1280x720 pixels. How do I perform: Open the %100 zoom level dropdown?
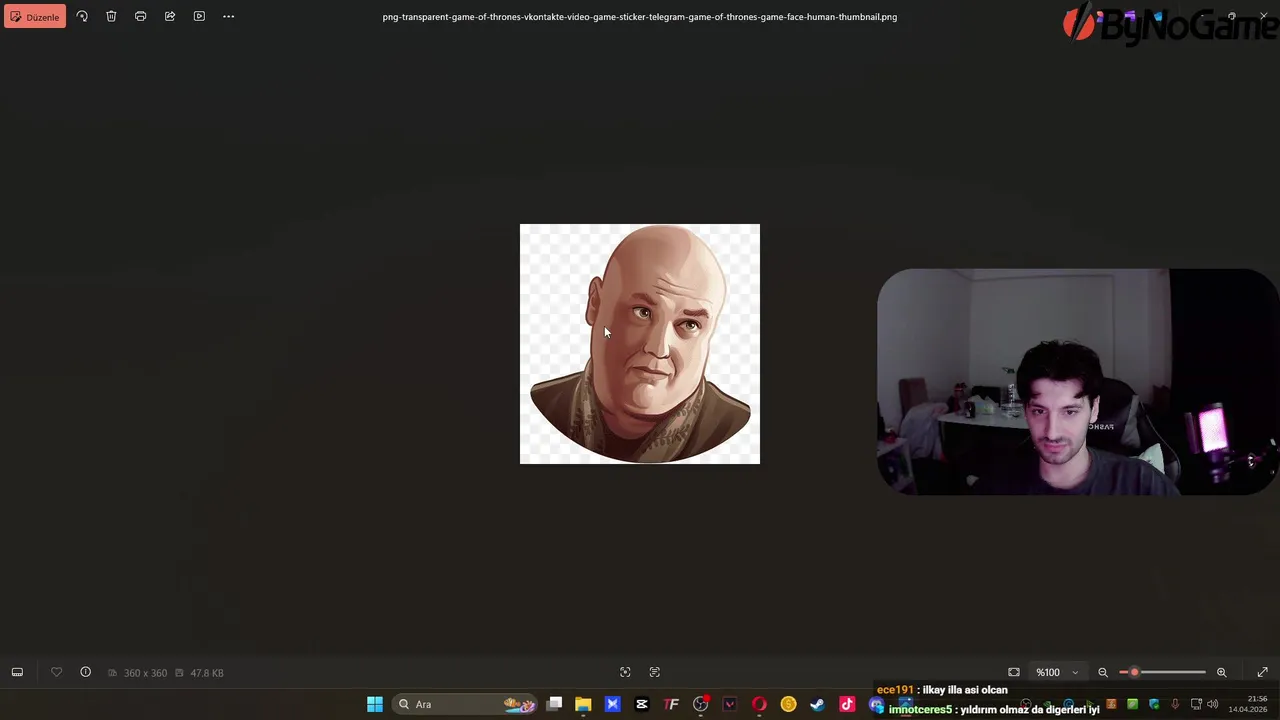pos(1057,673)
